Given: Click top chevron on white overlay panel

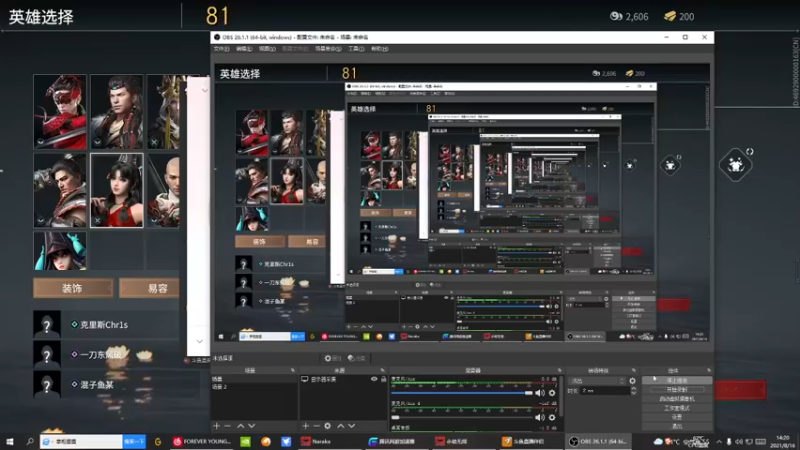Looking at the screenshot, I should 205,90.
